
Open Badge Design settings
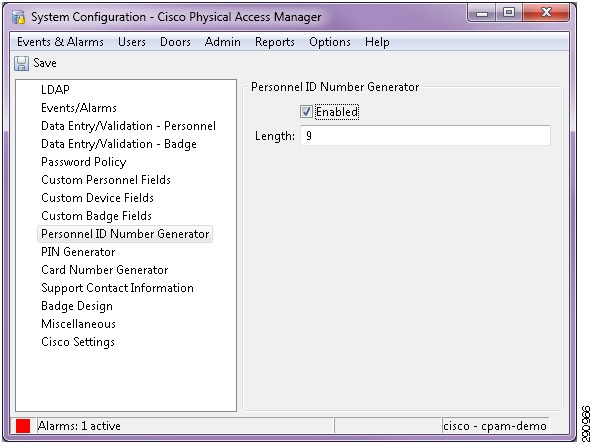point(77,306)
